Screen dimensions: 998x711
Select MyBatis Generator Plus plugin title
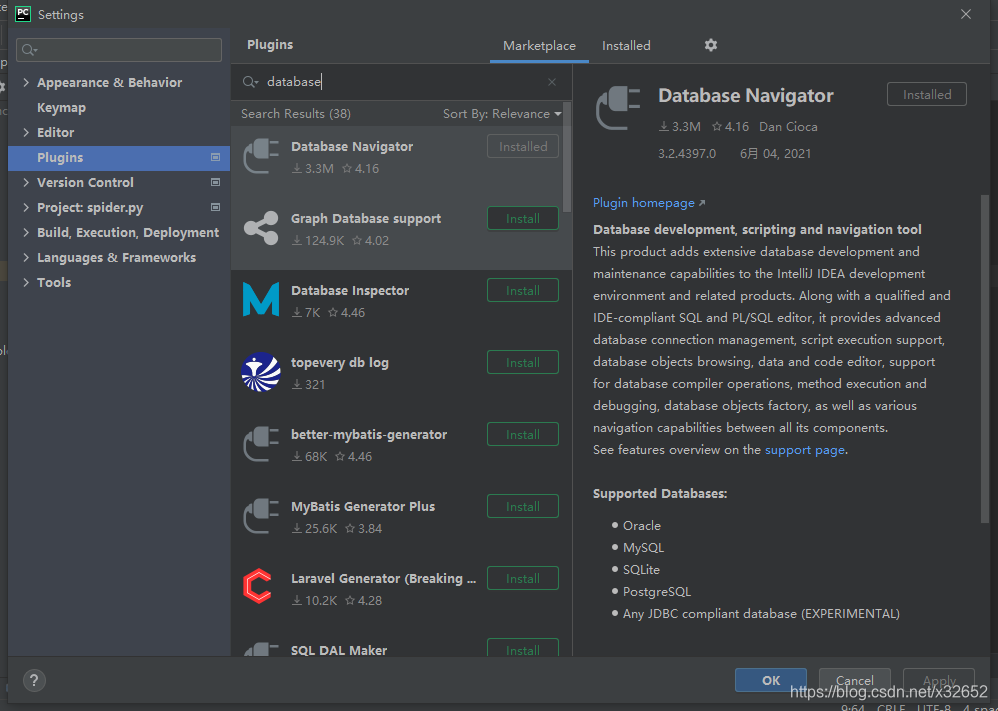coord(363,506)
